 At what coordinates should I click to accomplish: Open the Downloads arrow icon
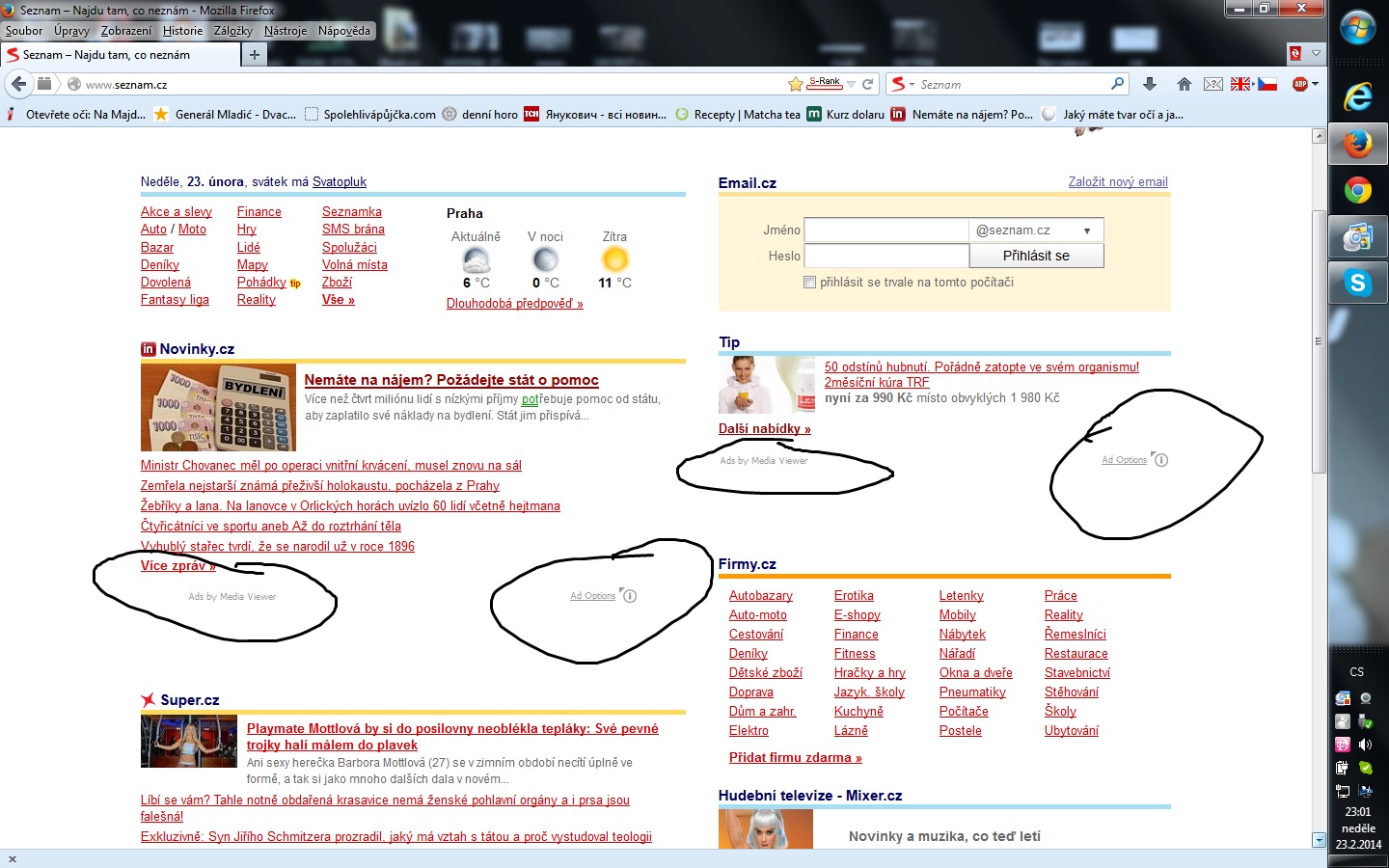point(1149,84)
